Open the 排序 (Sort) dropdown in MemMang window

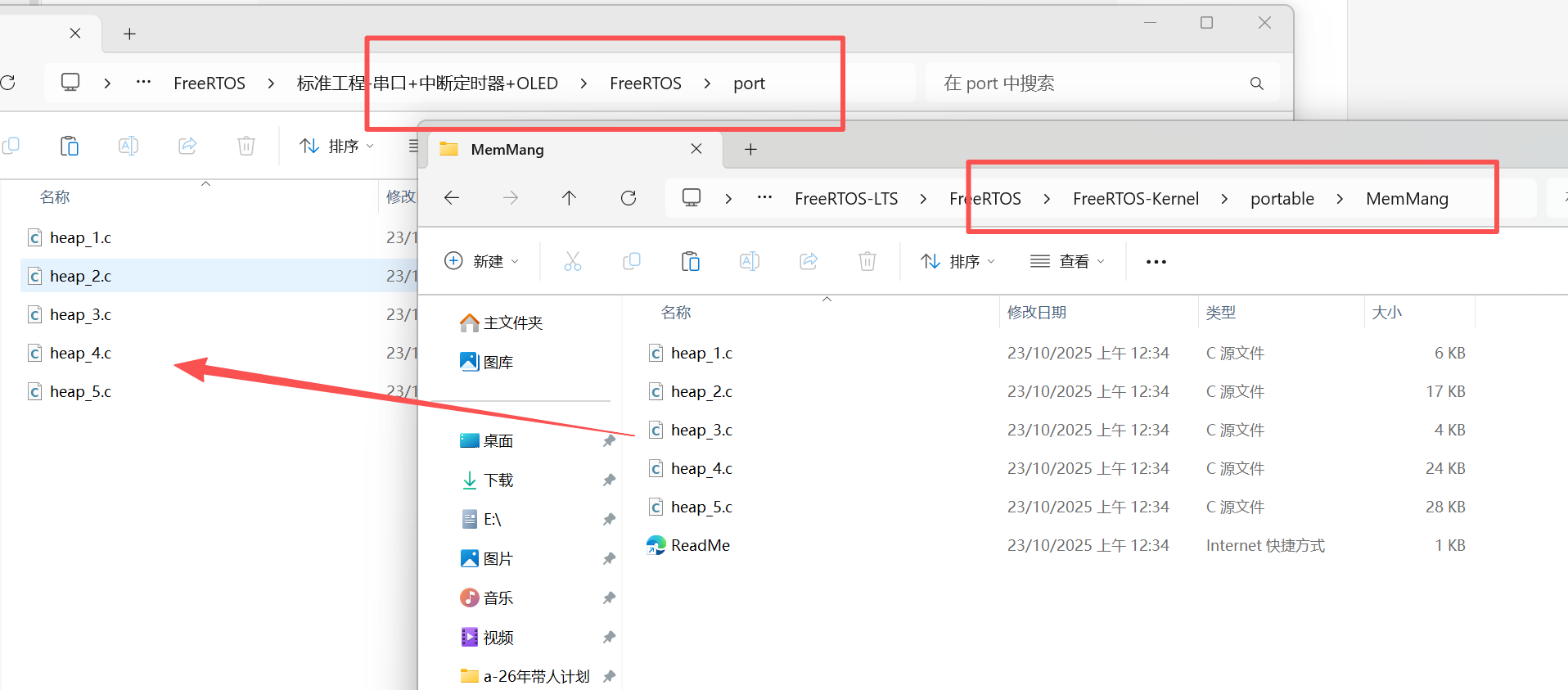(x=957, y=262)
